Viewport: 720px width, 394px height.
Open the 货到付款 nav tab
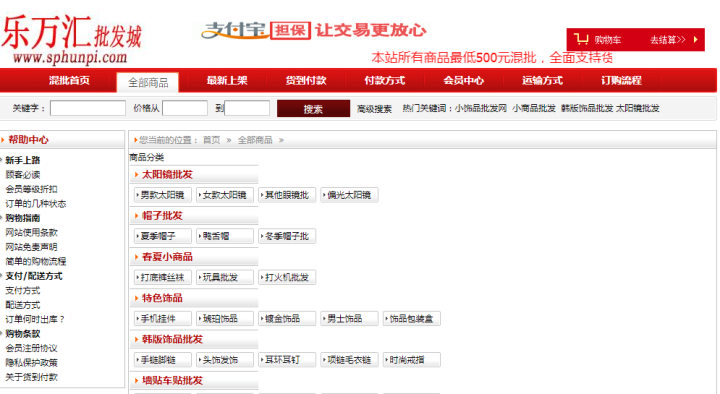coord(306,81)
